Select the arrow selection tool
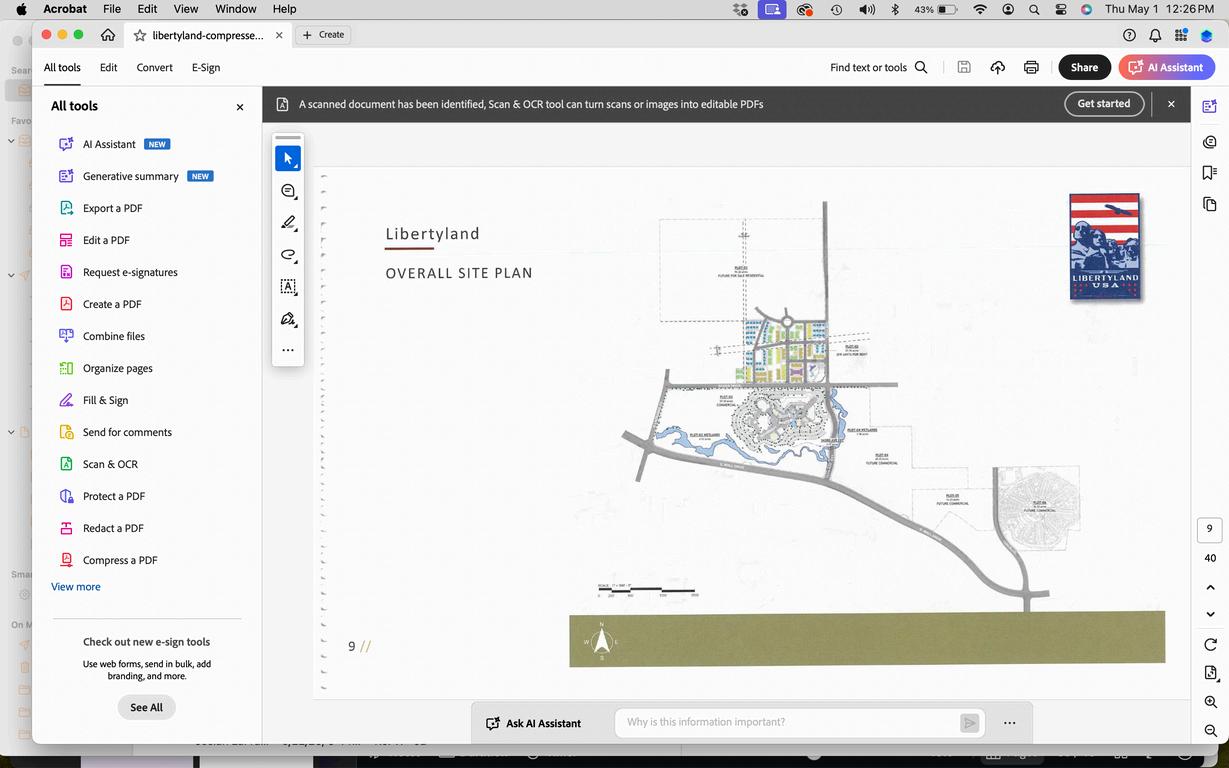The image size is (1229, 768). coord(288,158)
